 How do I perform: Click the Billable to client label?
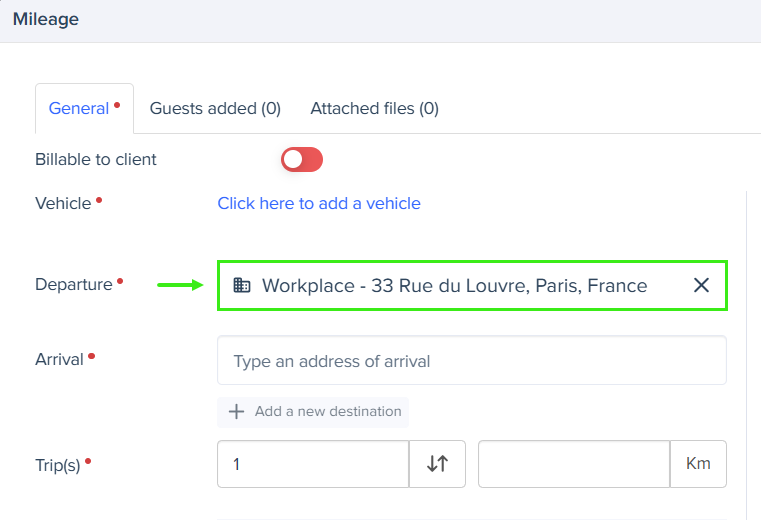pos(96,159)
